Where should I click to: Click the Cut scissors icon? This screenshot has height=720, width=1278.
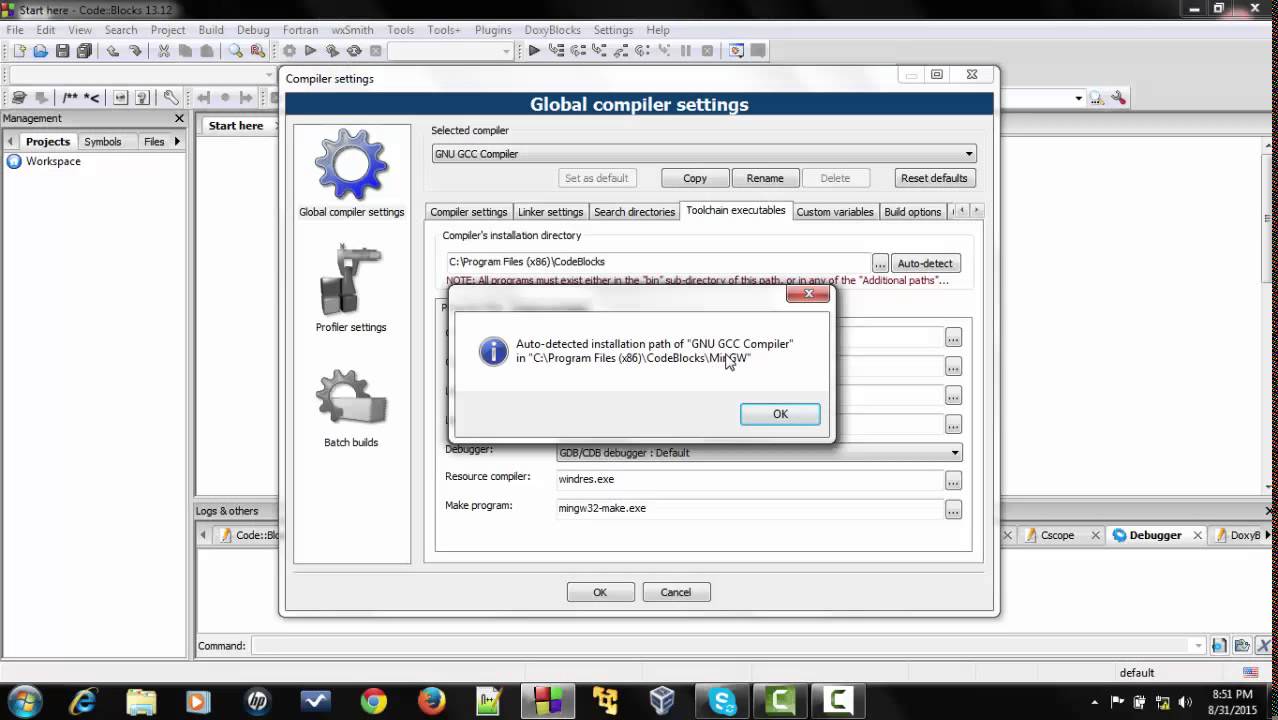pyautogui.click(x=164, y=51)
